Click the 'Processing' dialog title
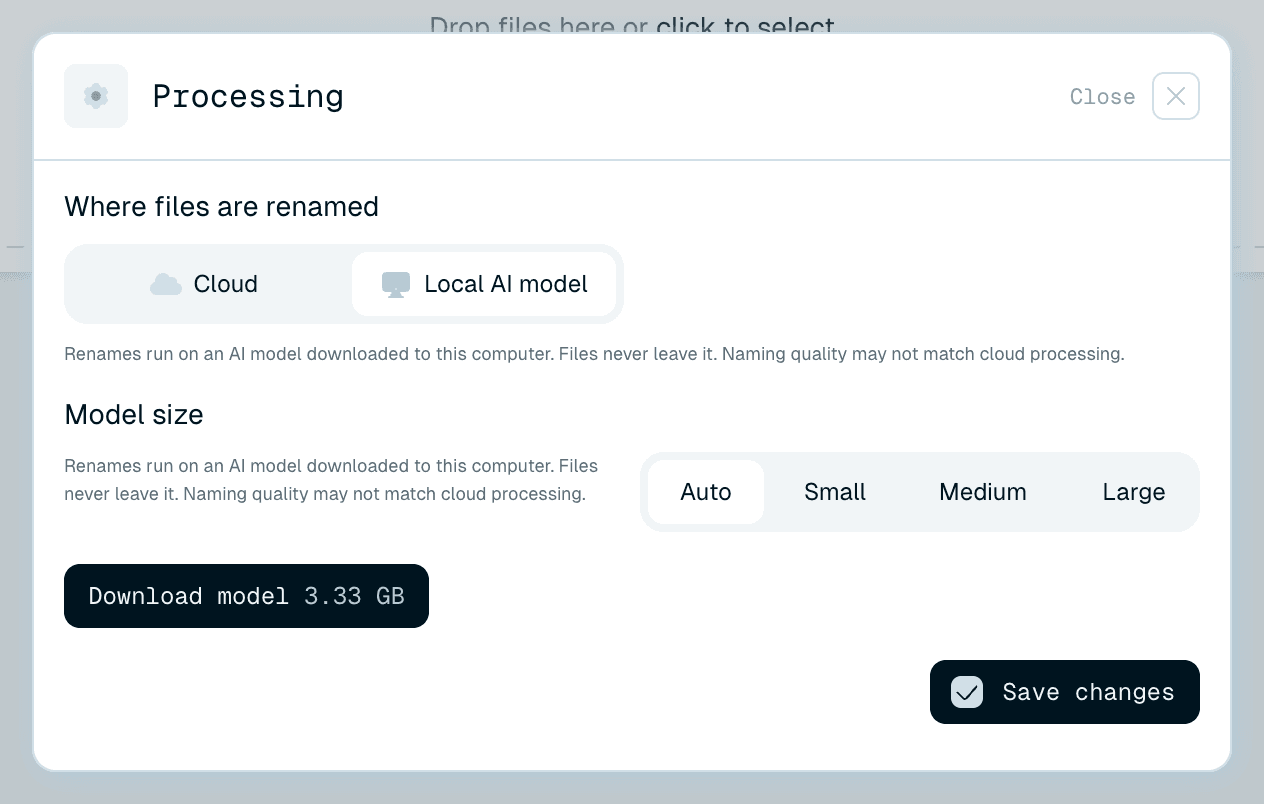The height and width of the screenshot is (804, 1264). point(248,96)
